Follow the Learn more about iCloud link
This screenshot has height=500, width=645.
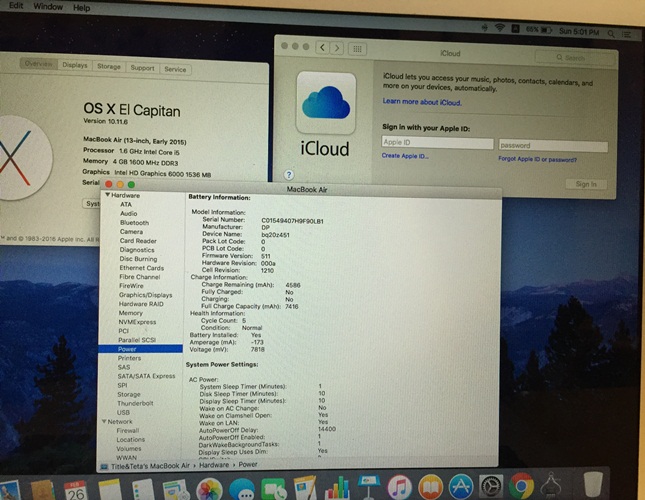coord(422,102)
